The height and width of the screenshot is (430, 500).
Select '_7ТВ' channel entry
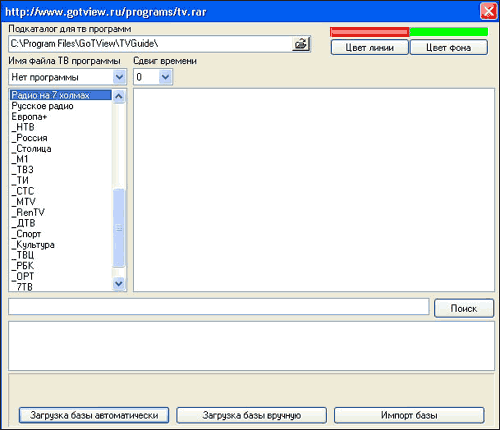tap(61, 287)
